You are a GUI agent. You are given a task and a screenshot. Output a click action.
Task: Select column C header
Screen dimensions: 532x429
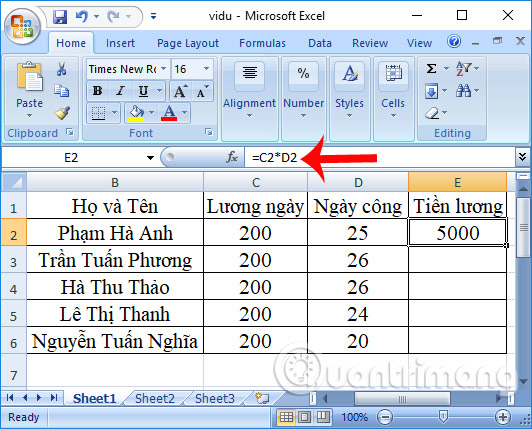coord(256,183)
